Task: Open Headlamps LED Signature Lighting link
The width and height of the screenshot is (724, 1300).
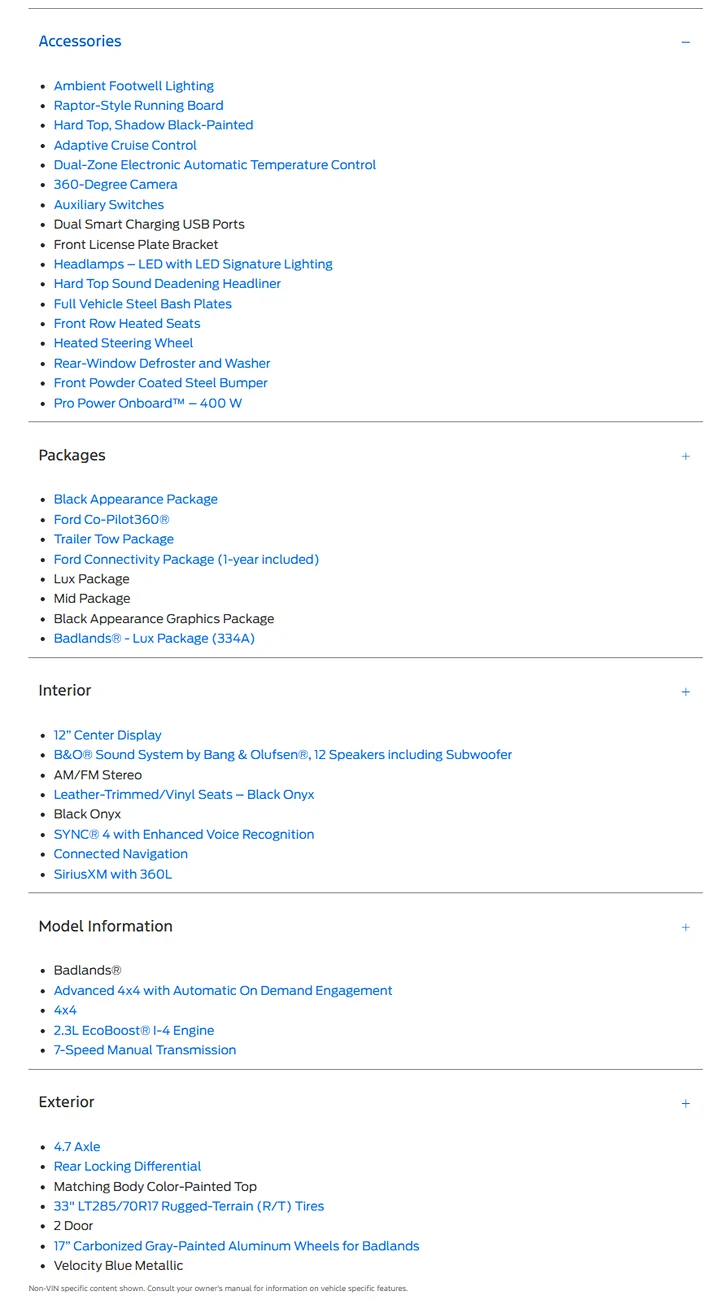Action: coord(193,264)
